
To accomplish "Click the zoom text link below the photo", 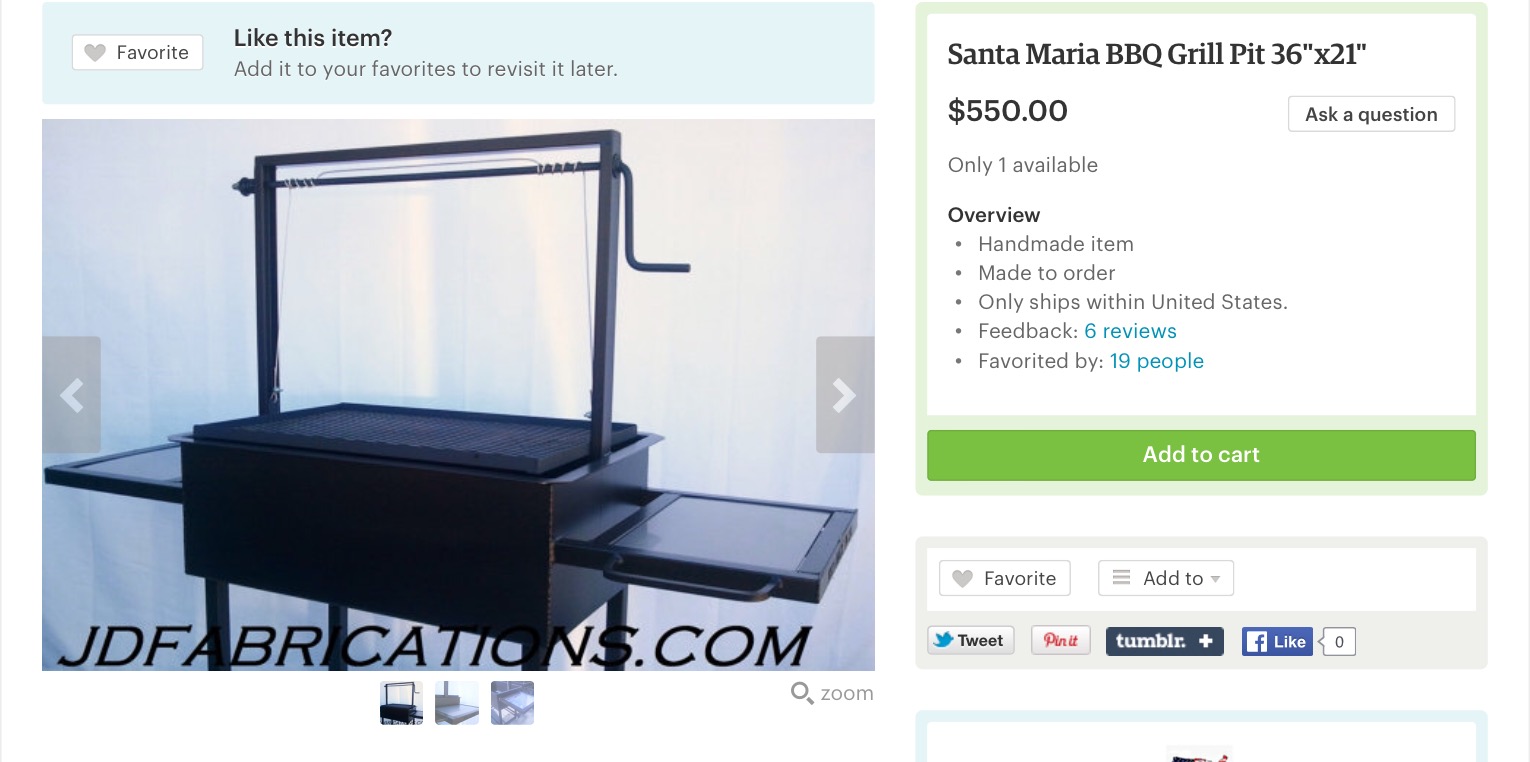I will 847,693.
